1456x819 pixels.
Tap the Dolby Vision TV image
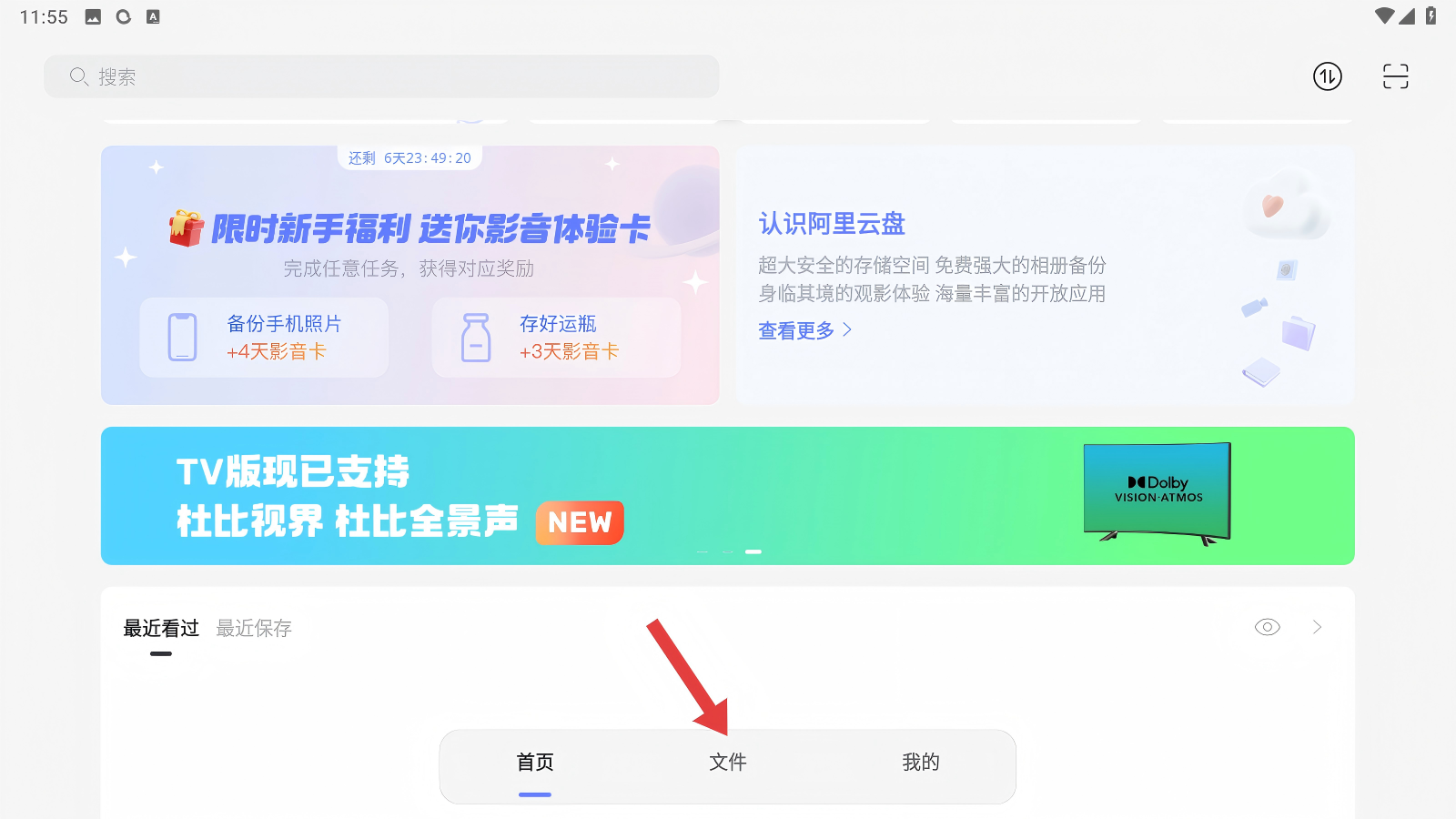(1158, 493)
